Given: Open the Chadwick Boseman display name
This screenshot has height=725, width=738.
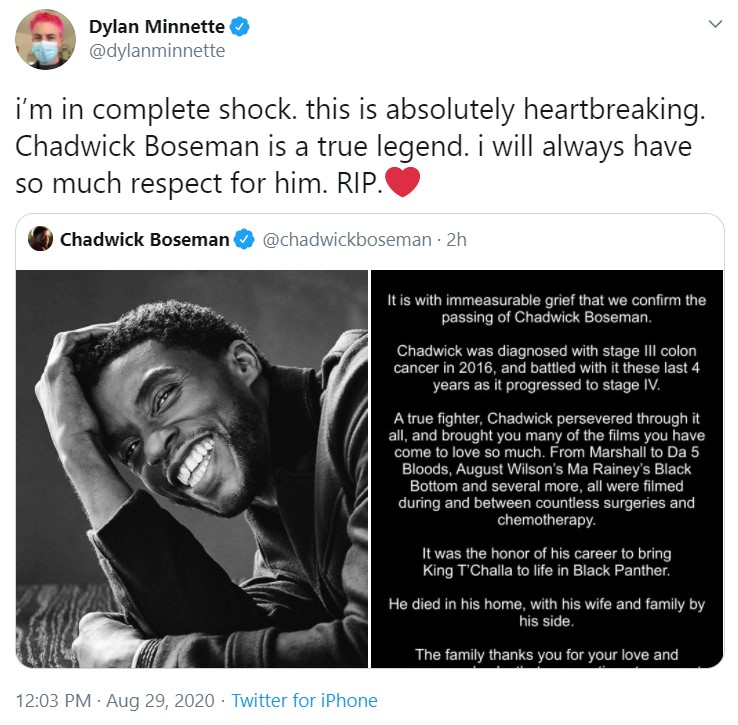Looking at the screenshot, I should click(144, 240).
